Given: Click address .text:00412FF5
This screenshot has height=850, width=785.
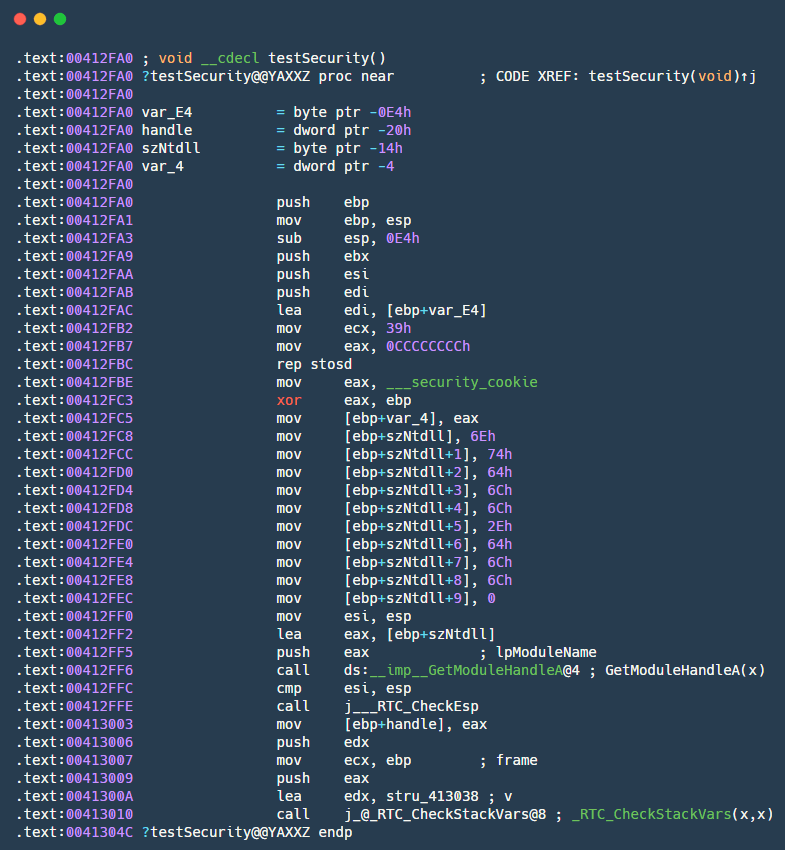Looking at the screenshot, I should [x=74, y=652].
